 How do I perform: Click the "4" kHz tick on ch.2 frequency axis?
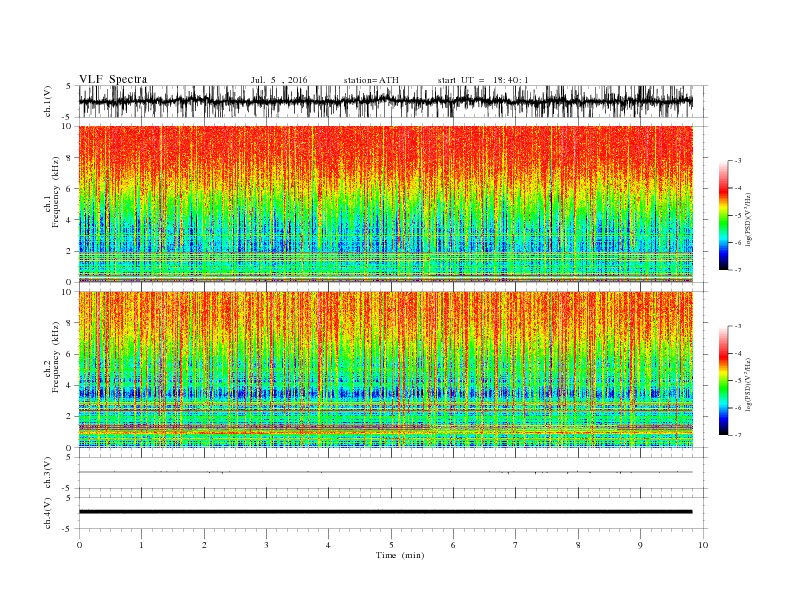coord(70,385)
